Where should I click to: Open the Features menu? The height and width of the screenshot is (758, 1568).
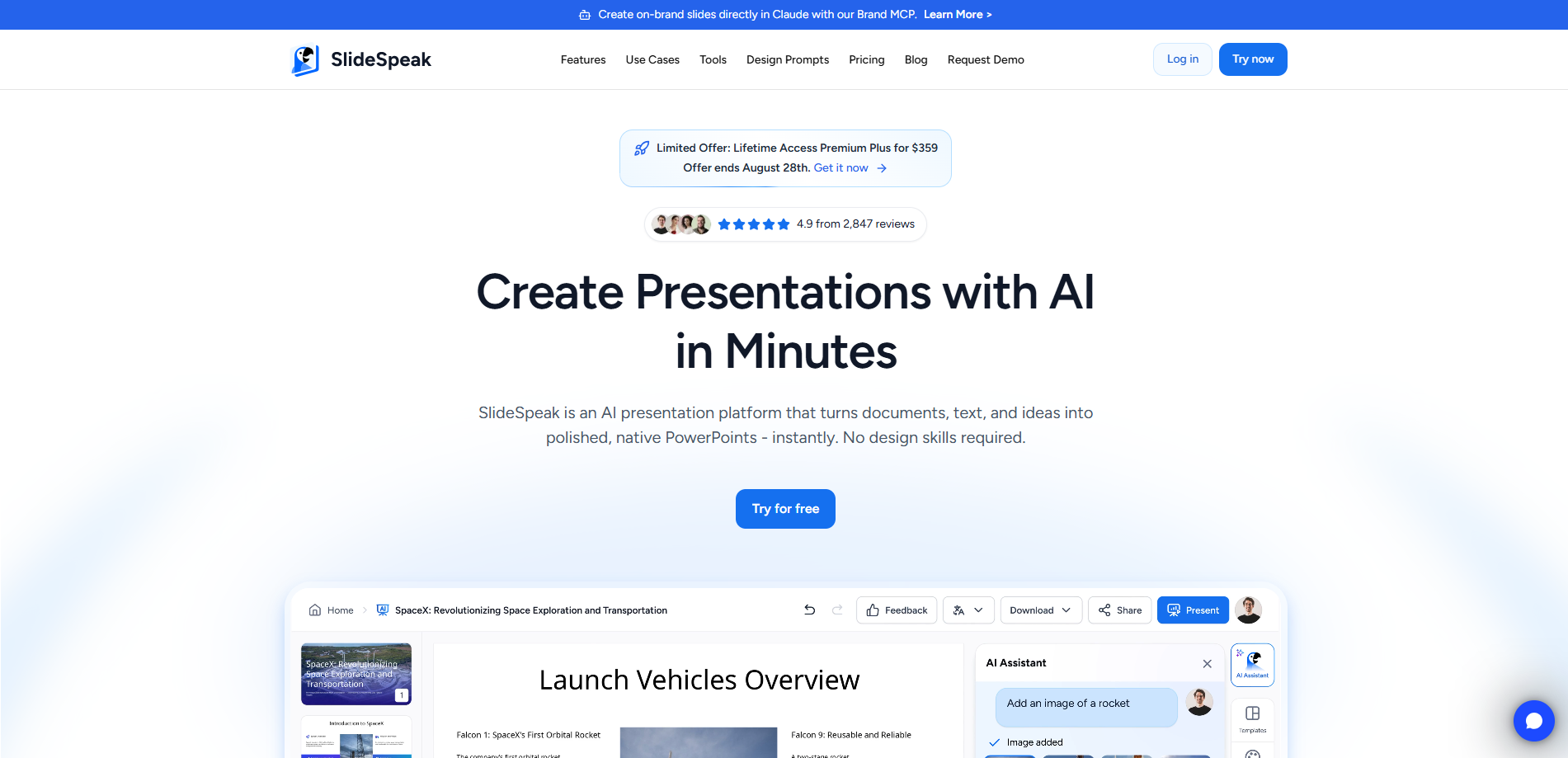(583, 60)
